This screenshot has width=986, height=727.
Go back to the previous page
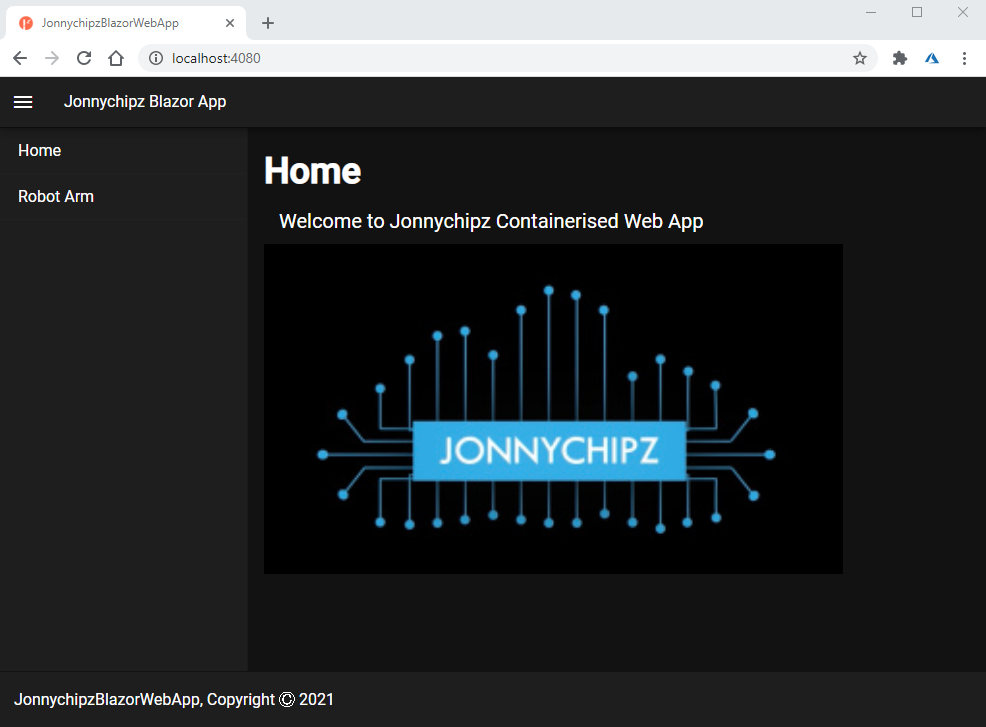click(x=20, y=58)
